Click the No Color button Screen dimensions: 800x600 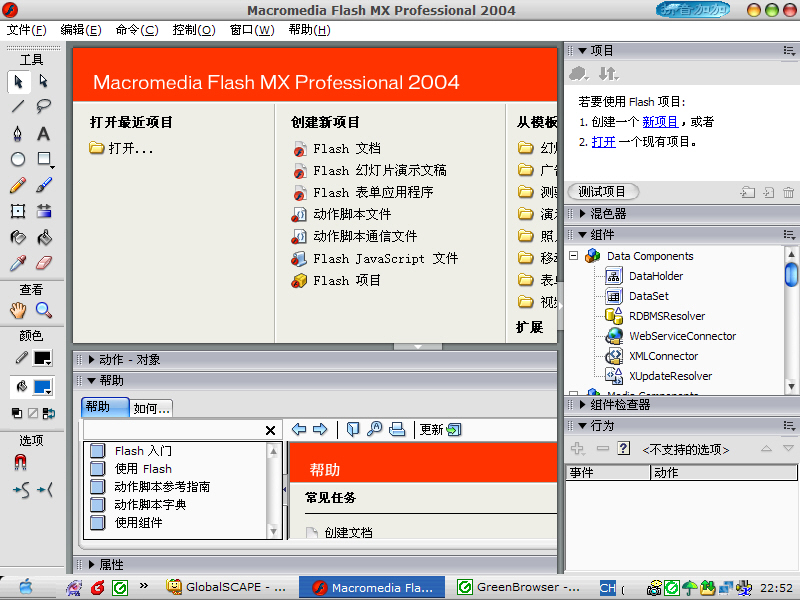tap(33, 413)
